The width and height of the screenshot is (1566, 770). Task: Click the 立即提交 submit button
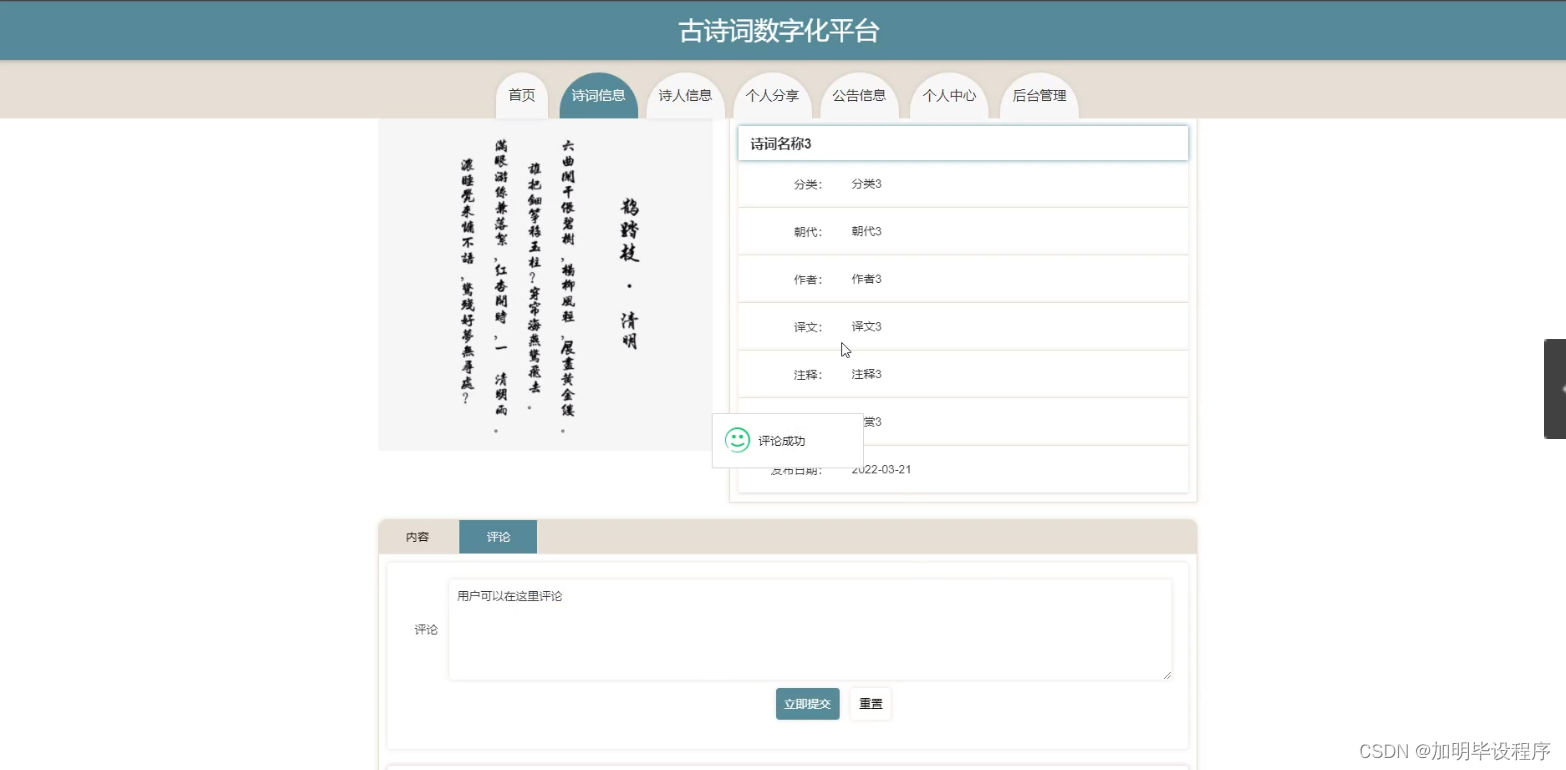[x=806, y=703]
